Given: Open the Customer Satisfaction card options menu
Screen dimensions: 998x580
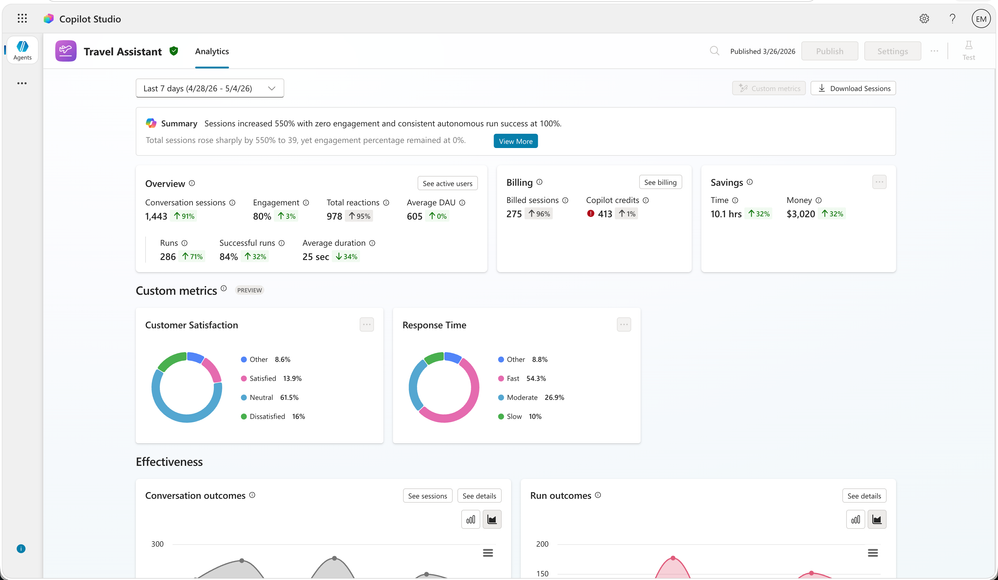Looking at the screenshot, I should coord(367,325).
